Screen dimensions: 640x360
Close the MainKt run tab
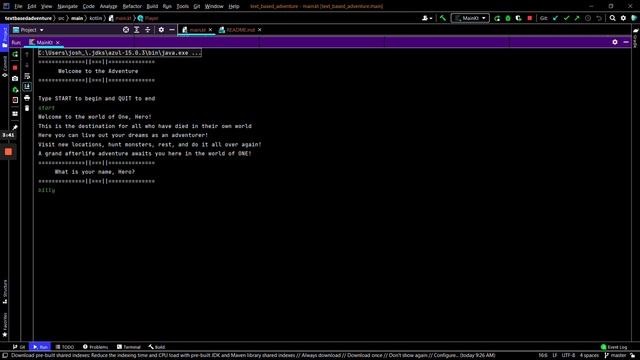click(58, 42)
